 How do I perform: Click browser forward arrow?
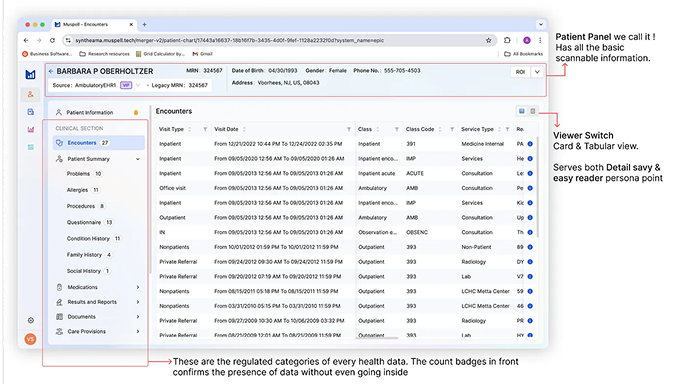coord(39,40)
